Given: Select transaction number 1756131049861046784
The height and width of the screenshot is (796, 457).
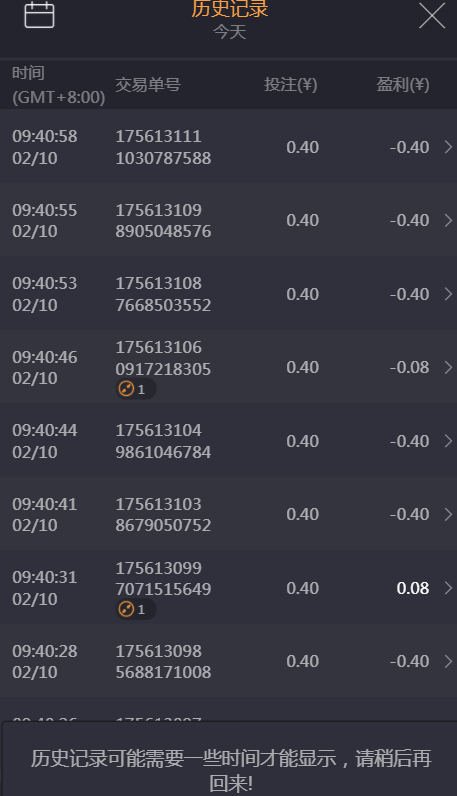Looking at the screenshot, I should point(163,441).
